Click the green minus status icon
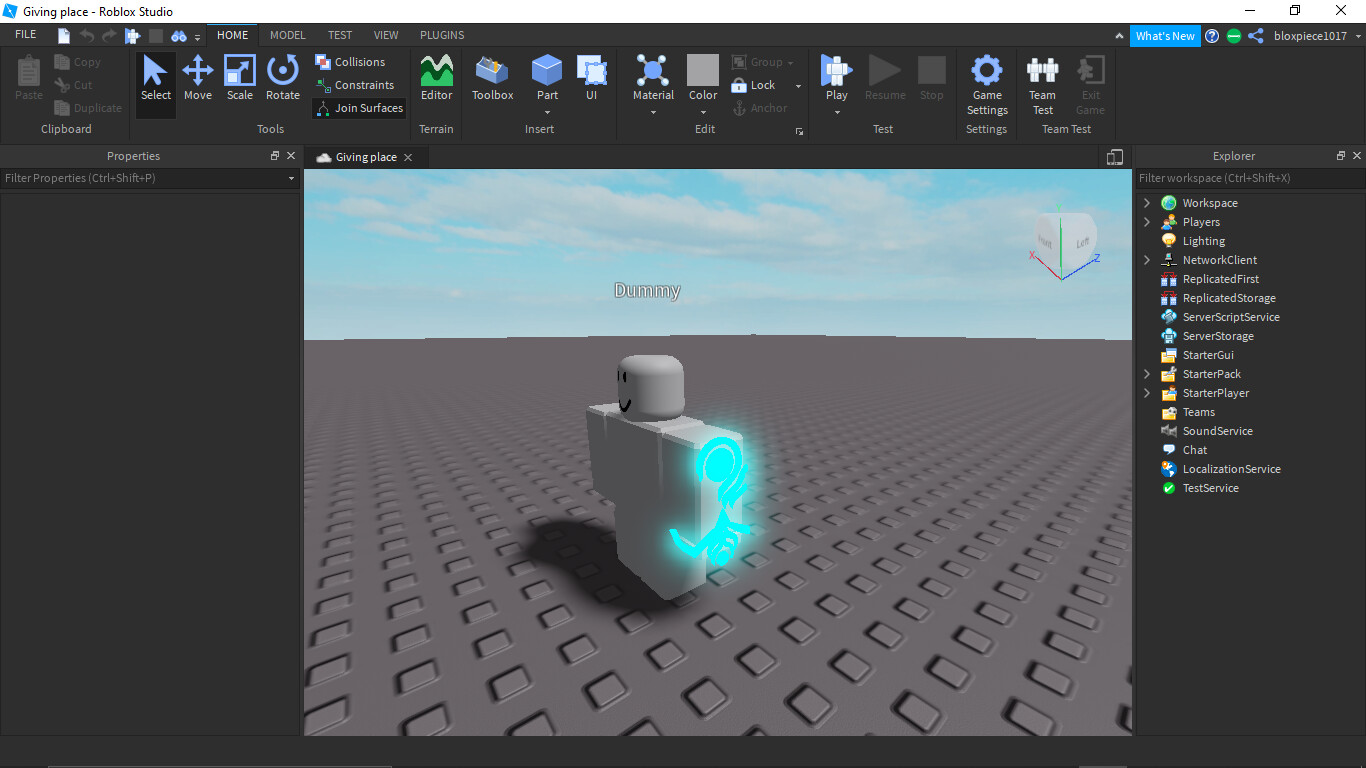This screenshot has width=1366, height=768. [1234, 36]
